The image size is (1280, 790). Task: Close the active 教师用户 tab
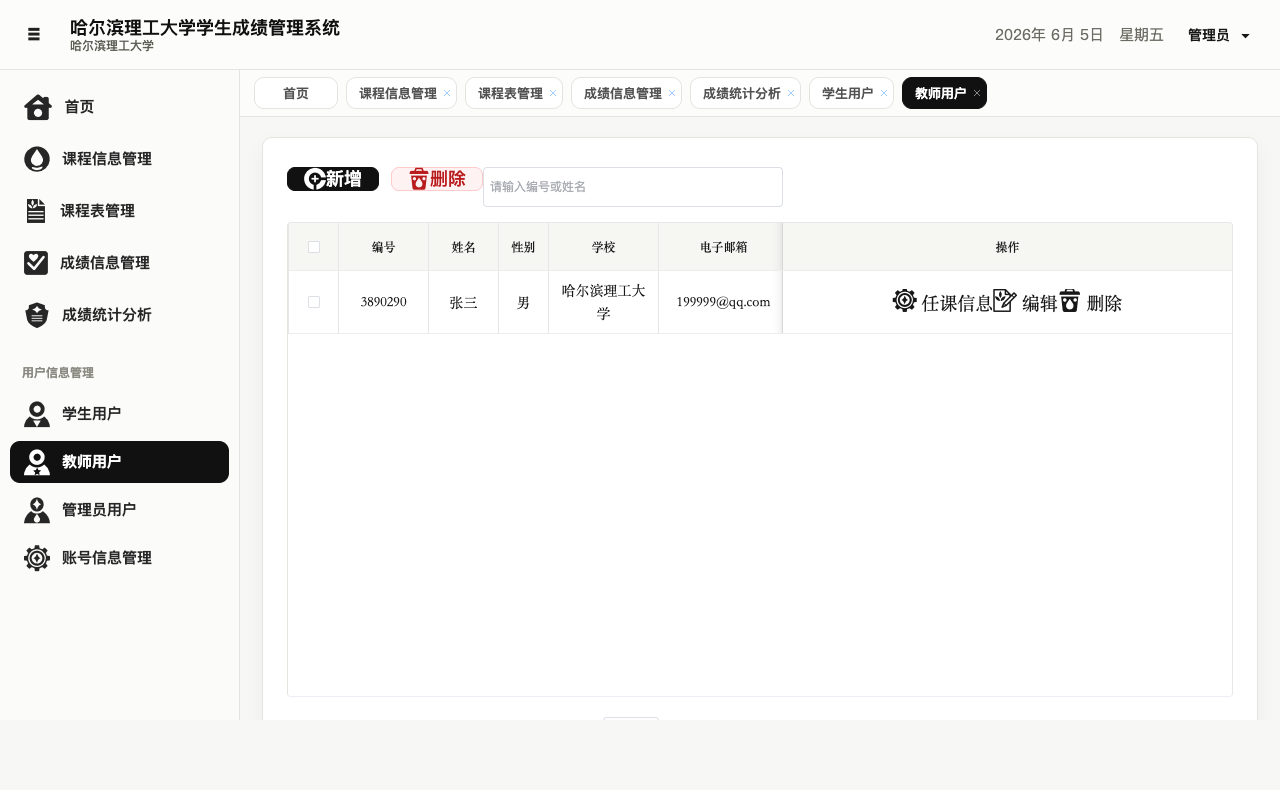[x=977, y=93]
